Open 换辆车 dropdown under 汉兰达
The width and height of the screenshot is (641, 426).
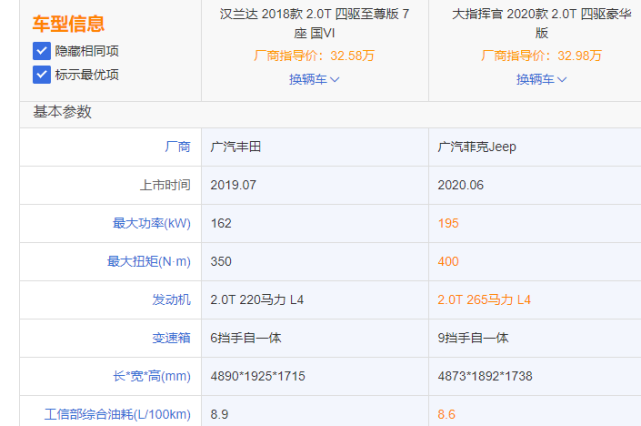314,79
